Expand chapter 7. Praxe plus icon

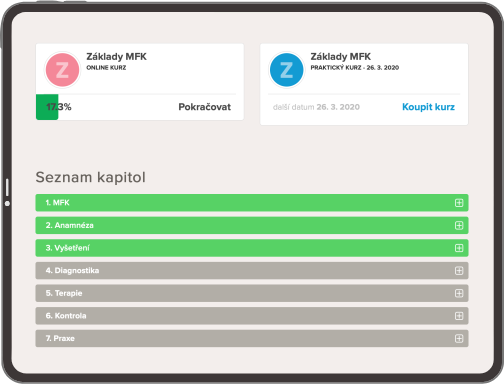459,338
